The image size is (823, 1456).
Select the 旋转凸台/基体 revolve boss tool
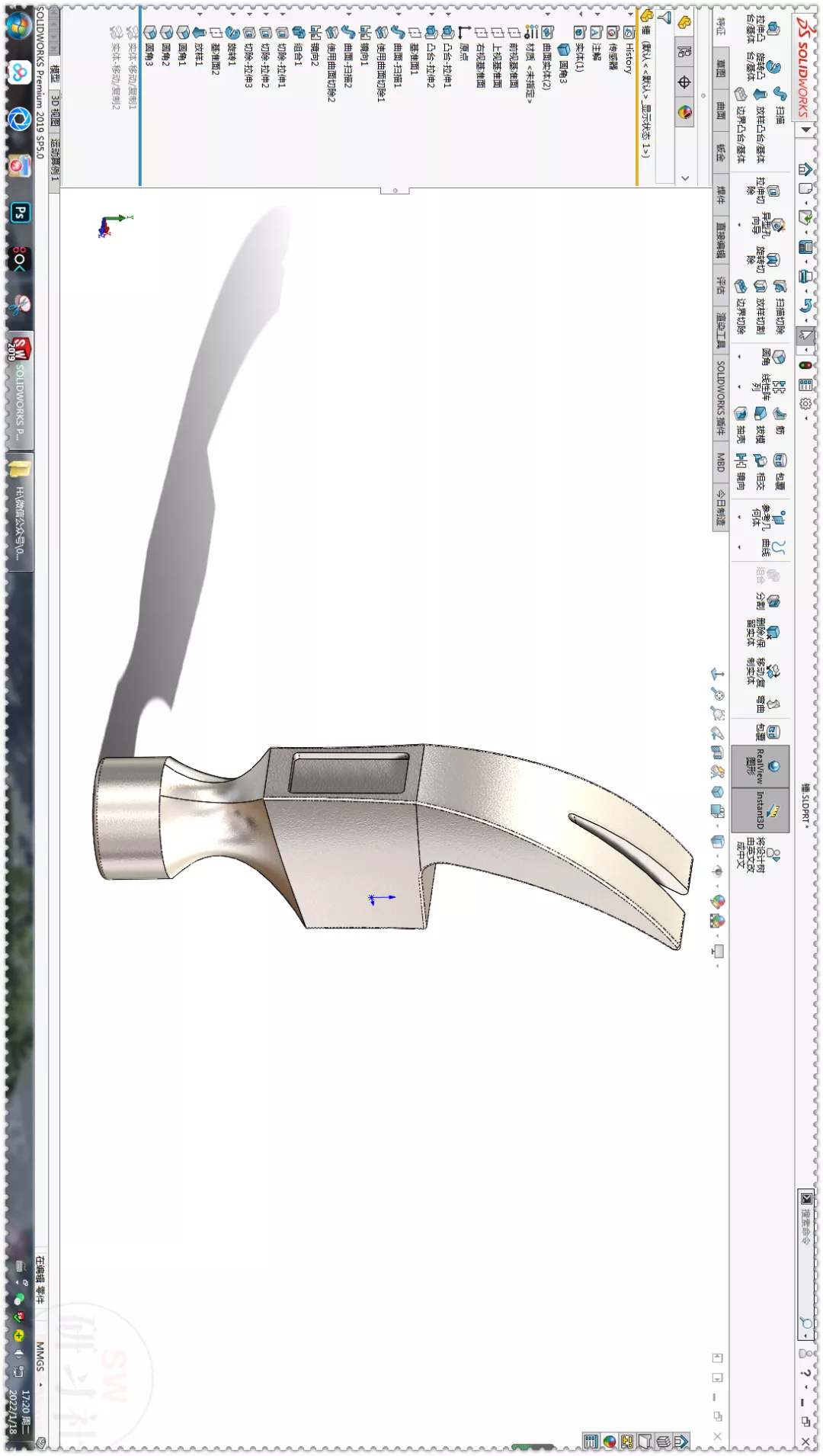[x=762, y=67]
